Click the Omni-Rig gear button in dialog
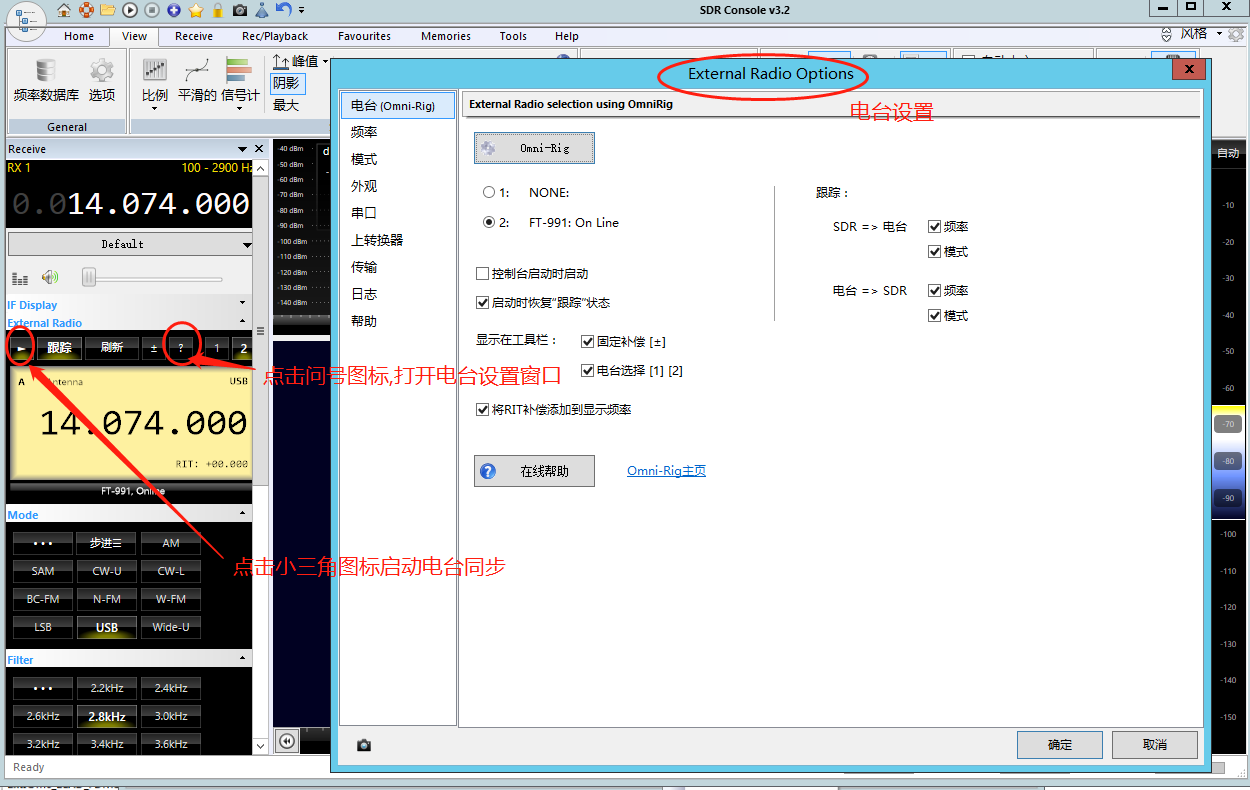 click(x=534, y=148)
